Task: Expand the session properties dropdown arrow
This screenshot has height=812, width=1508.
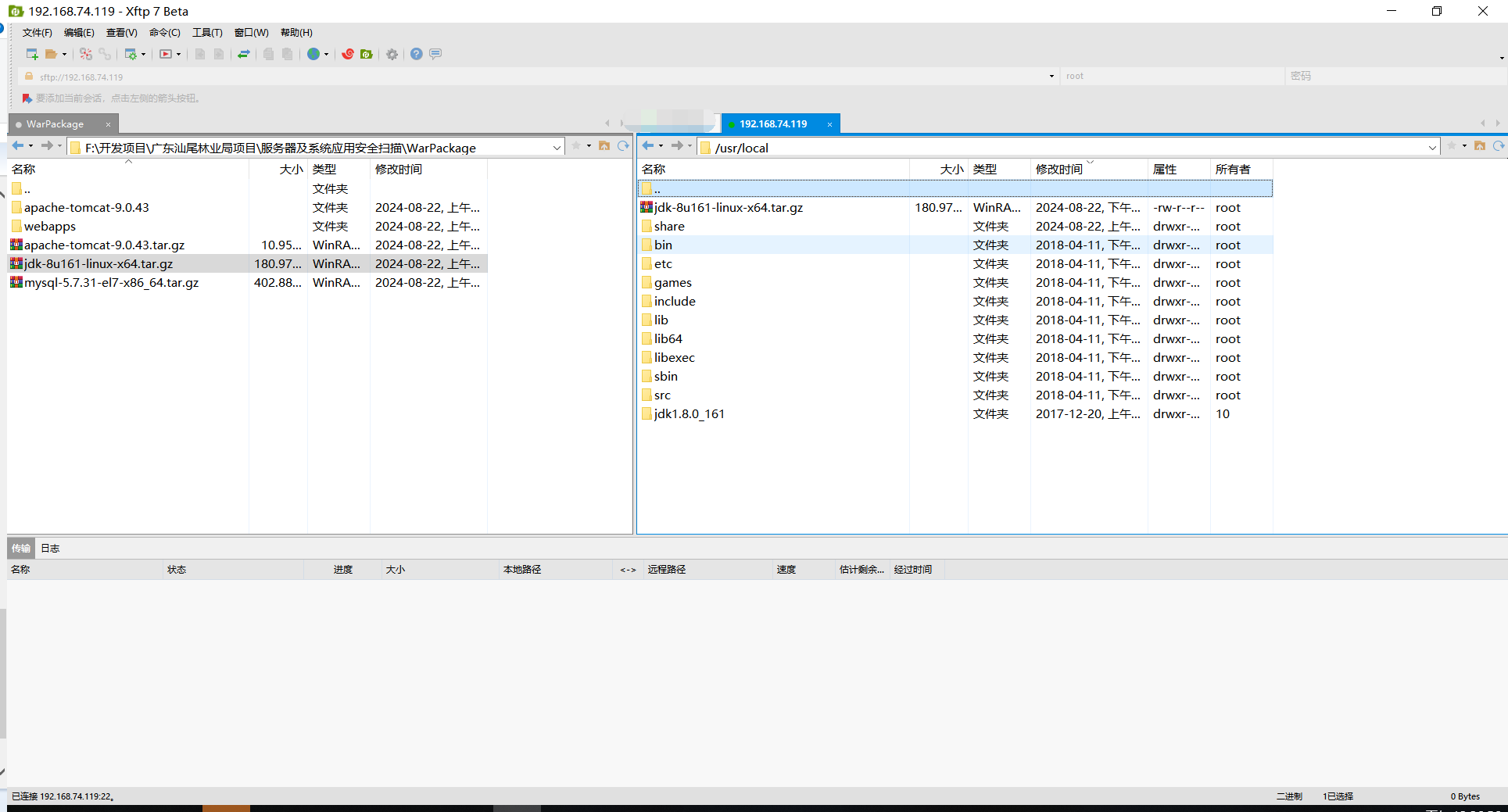Action: point(143,54)
